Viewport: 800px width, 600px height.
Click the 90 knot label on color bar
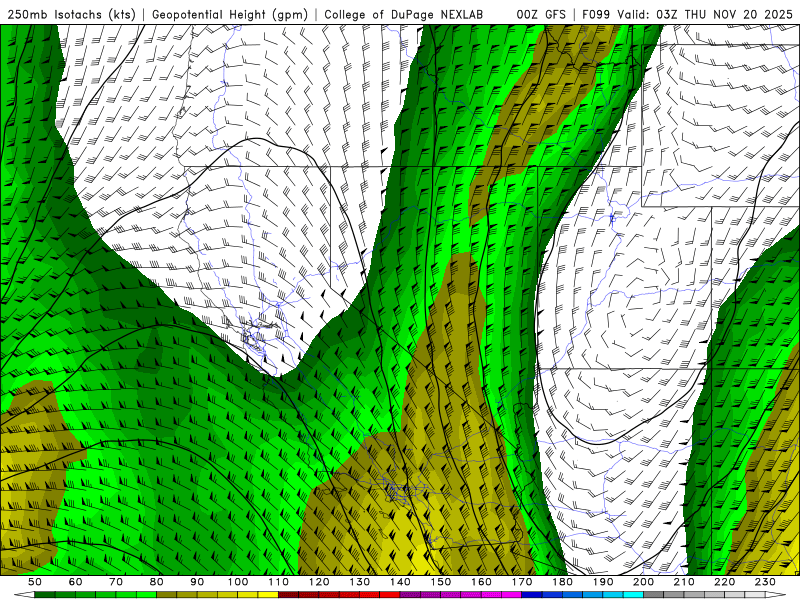[197, 582]
